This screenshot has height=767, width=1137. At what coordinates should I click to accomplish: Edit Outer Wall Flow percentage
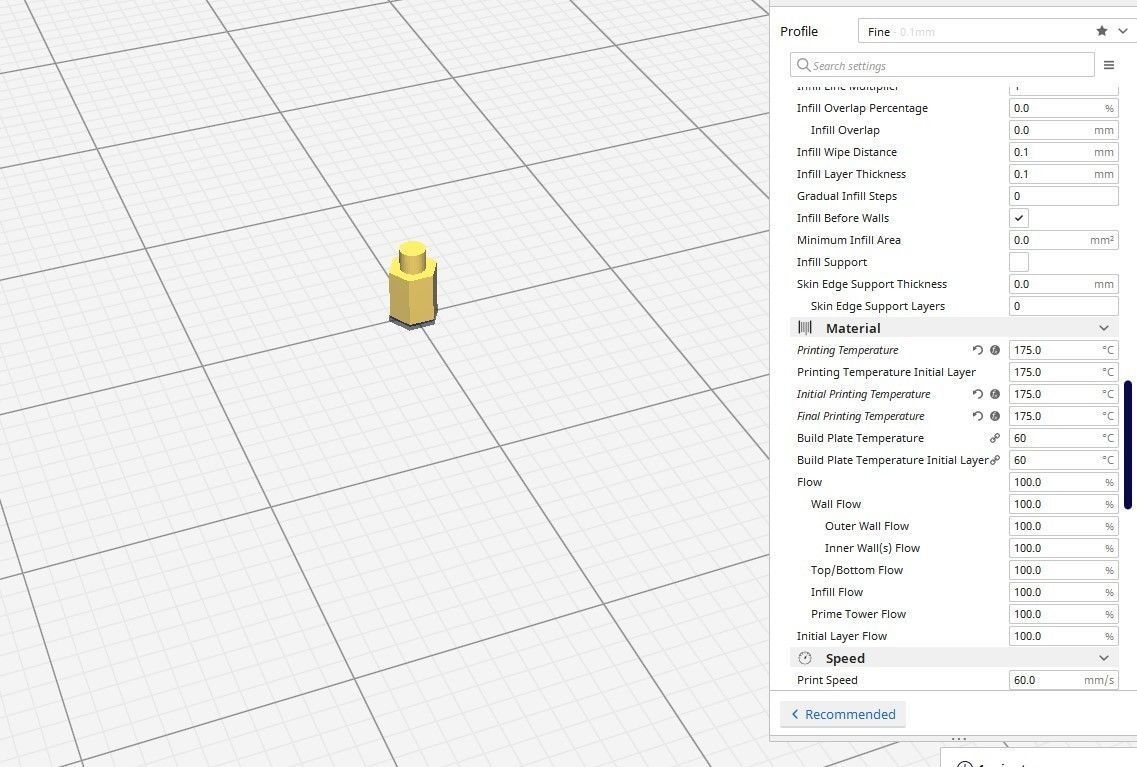point(1063,526)
